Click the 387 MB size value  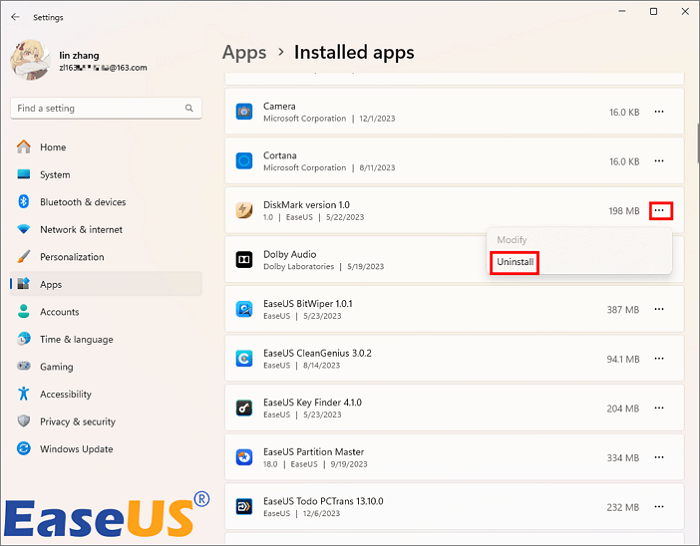pos(623,309)
